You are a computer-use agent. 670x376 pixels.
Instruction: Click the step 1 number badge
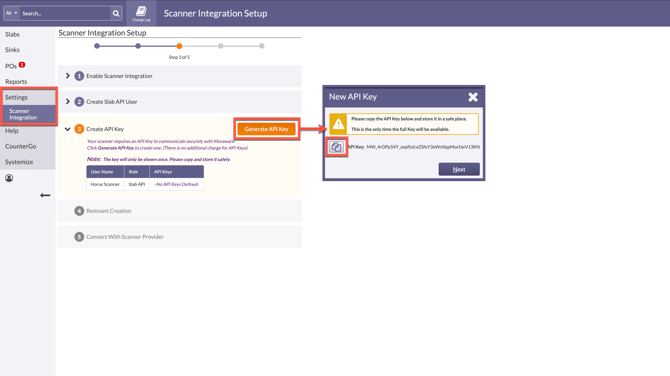tap(79, 76)
